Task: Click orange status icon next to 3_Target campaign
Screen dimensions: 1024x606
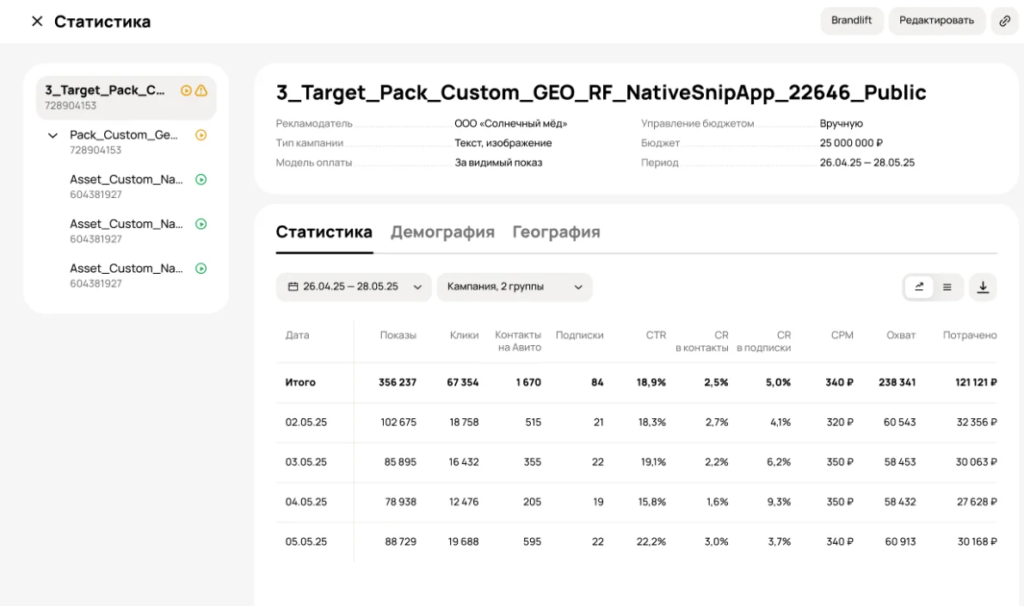Action: tap(187, 89)
